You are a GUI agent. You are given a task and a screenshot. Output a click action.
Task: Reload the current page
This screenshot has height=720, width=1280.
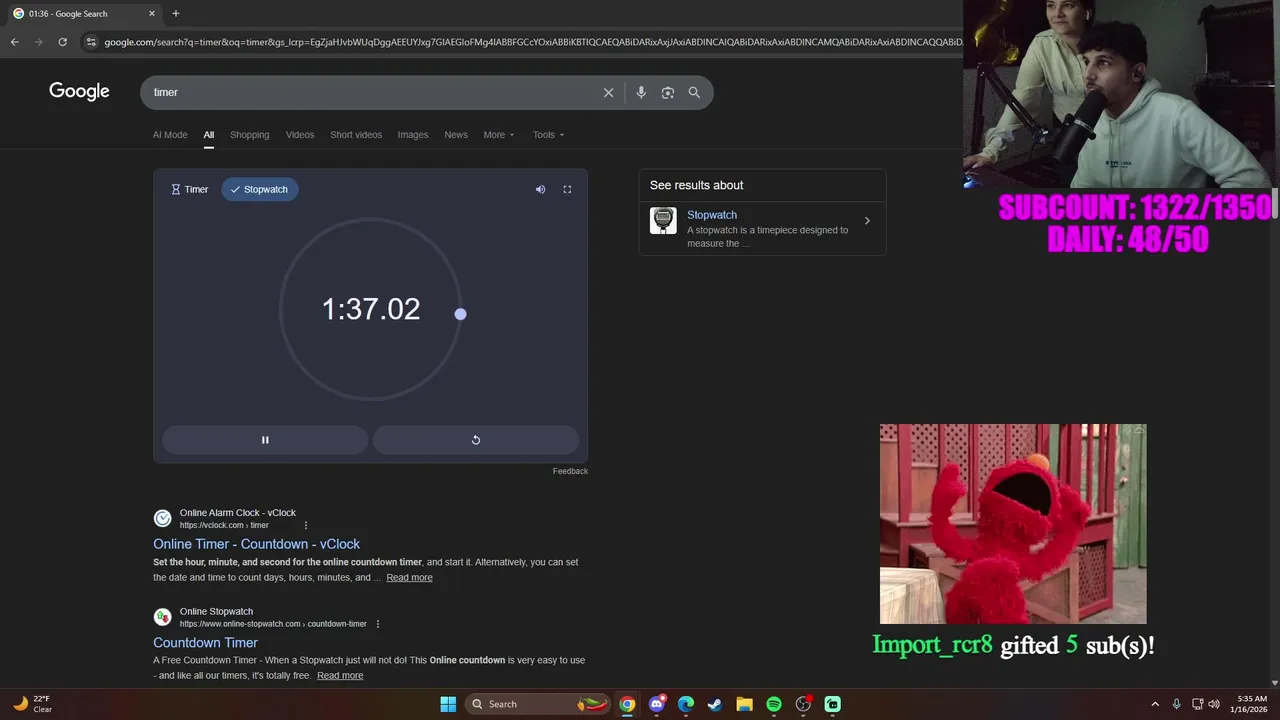(x=62, y=42)
